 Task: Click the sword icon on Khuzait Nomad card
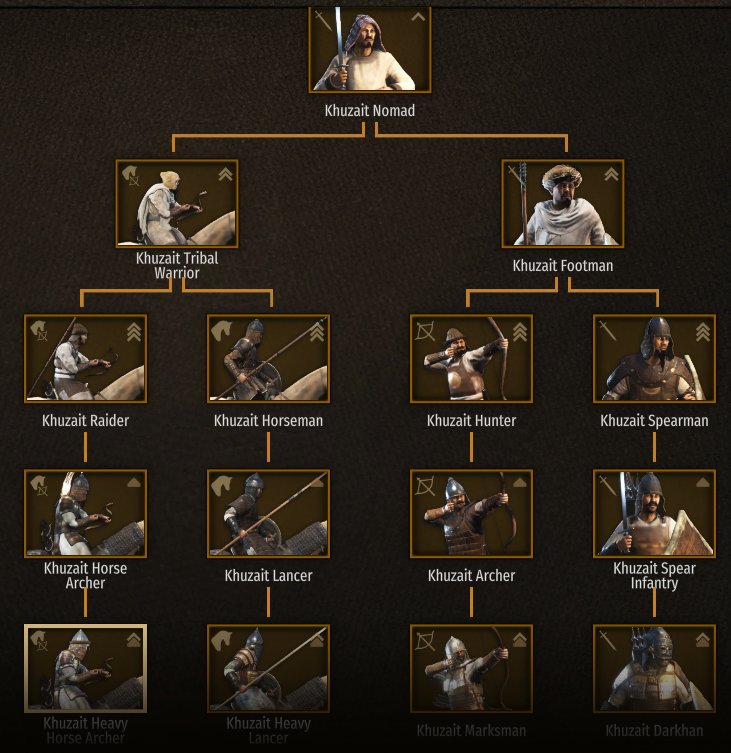click(x=323, y=21)
